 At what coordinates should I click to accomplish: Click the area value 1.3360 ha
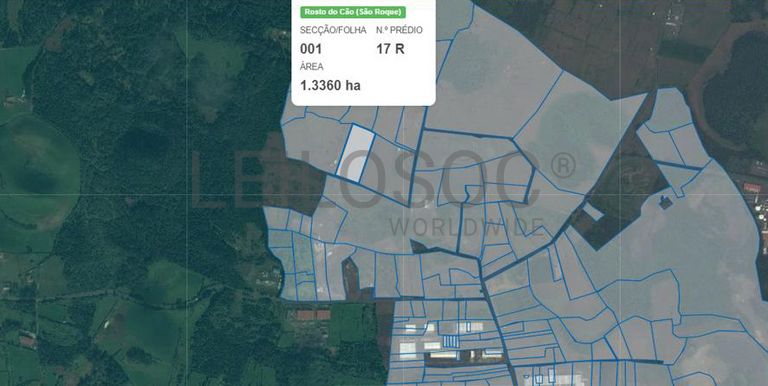pos(330,86)
